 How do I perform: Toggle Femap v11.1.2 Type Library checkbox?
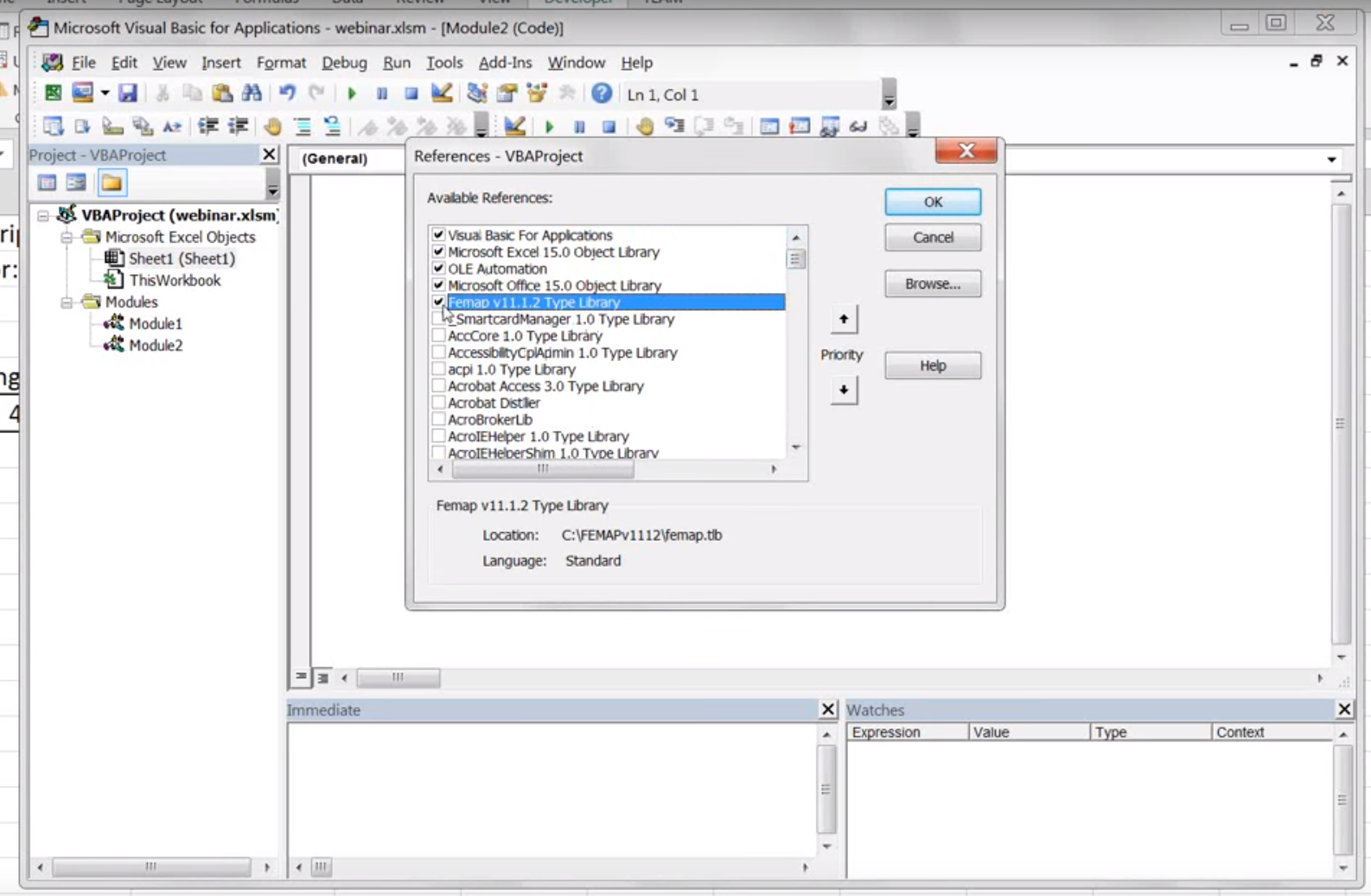(x=438, y=302)
